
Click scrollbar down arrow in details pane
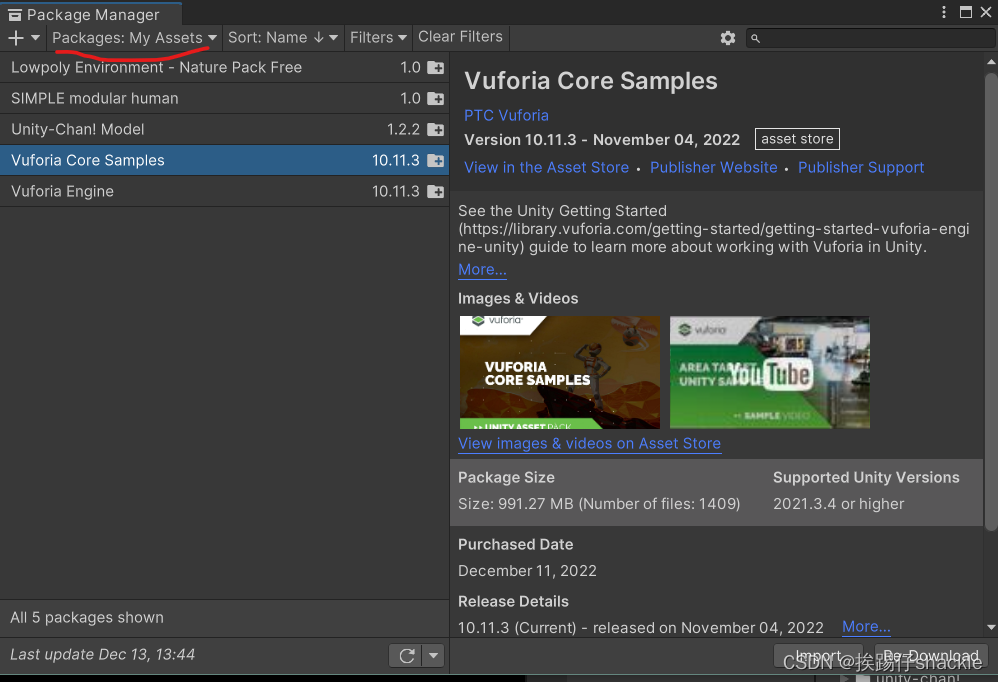(991, 627)
